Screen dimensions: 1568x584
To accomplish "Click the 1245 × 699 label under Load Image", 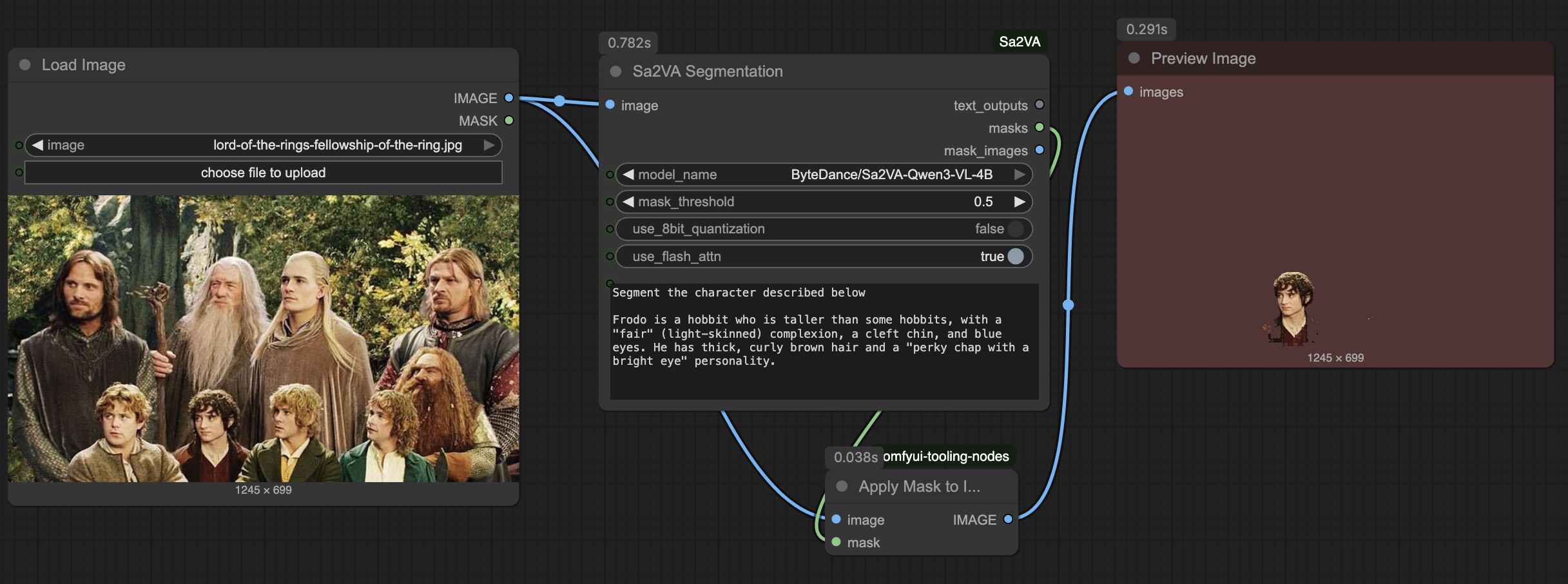I will pos(263,490).
